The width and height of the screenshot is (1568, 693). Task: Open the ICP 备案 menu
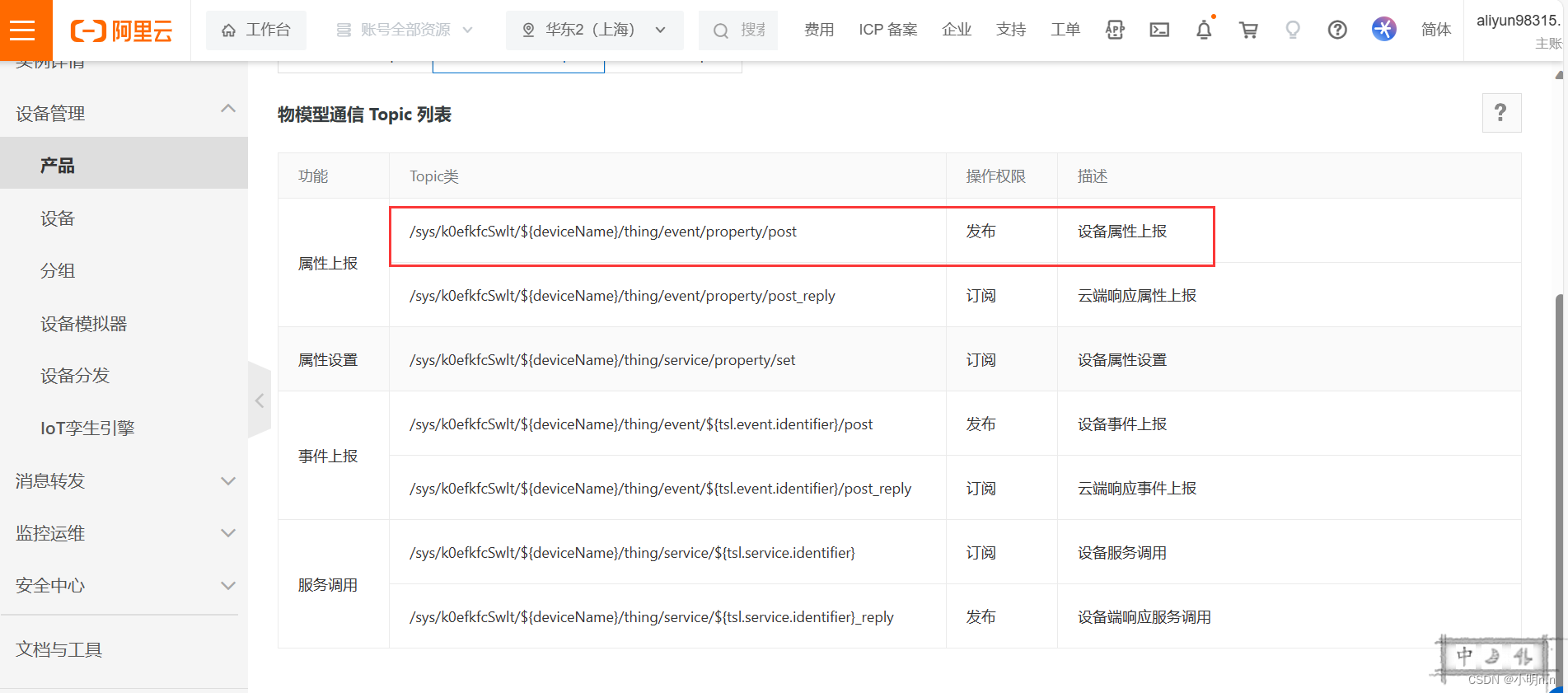(x=888, y=30)
